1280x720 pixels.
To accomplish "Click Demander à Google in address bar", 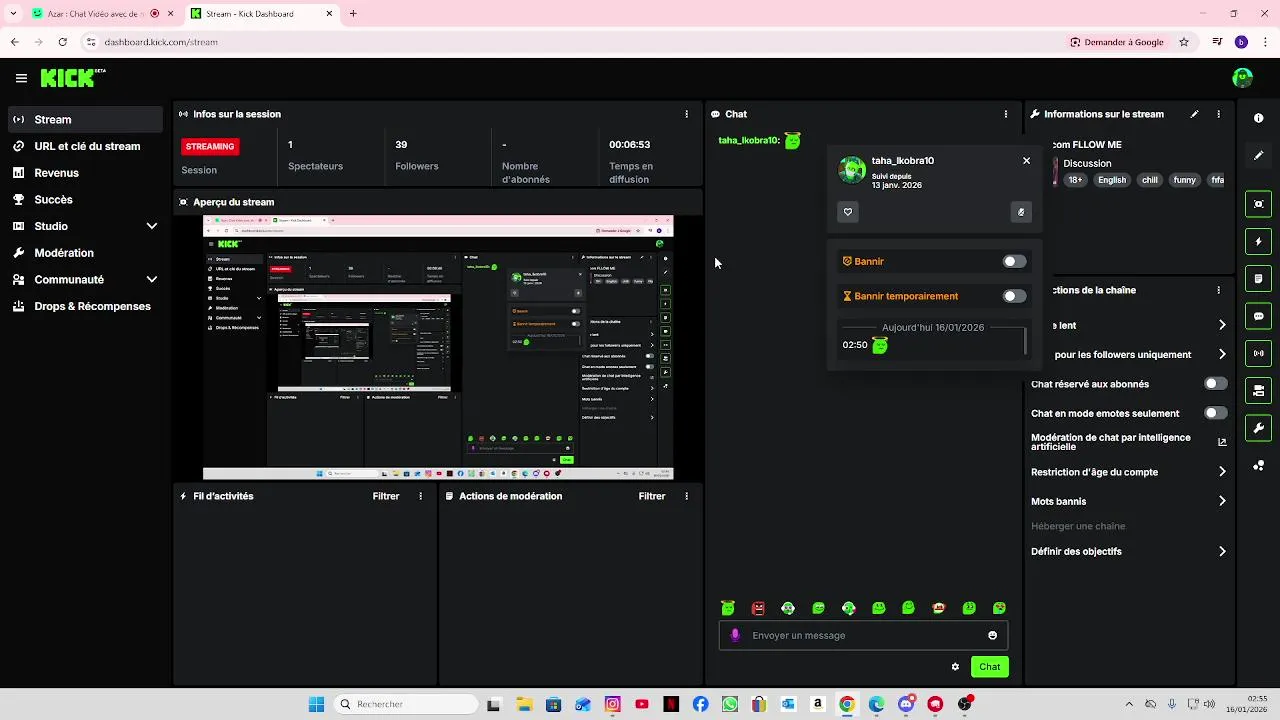I will click(x=1117, y=42).
